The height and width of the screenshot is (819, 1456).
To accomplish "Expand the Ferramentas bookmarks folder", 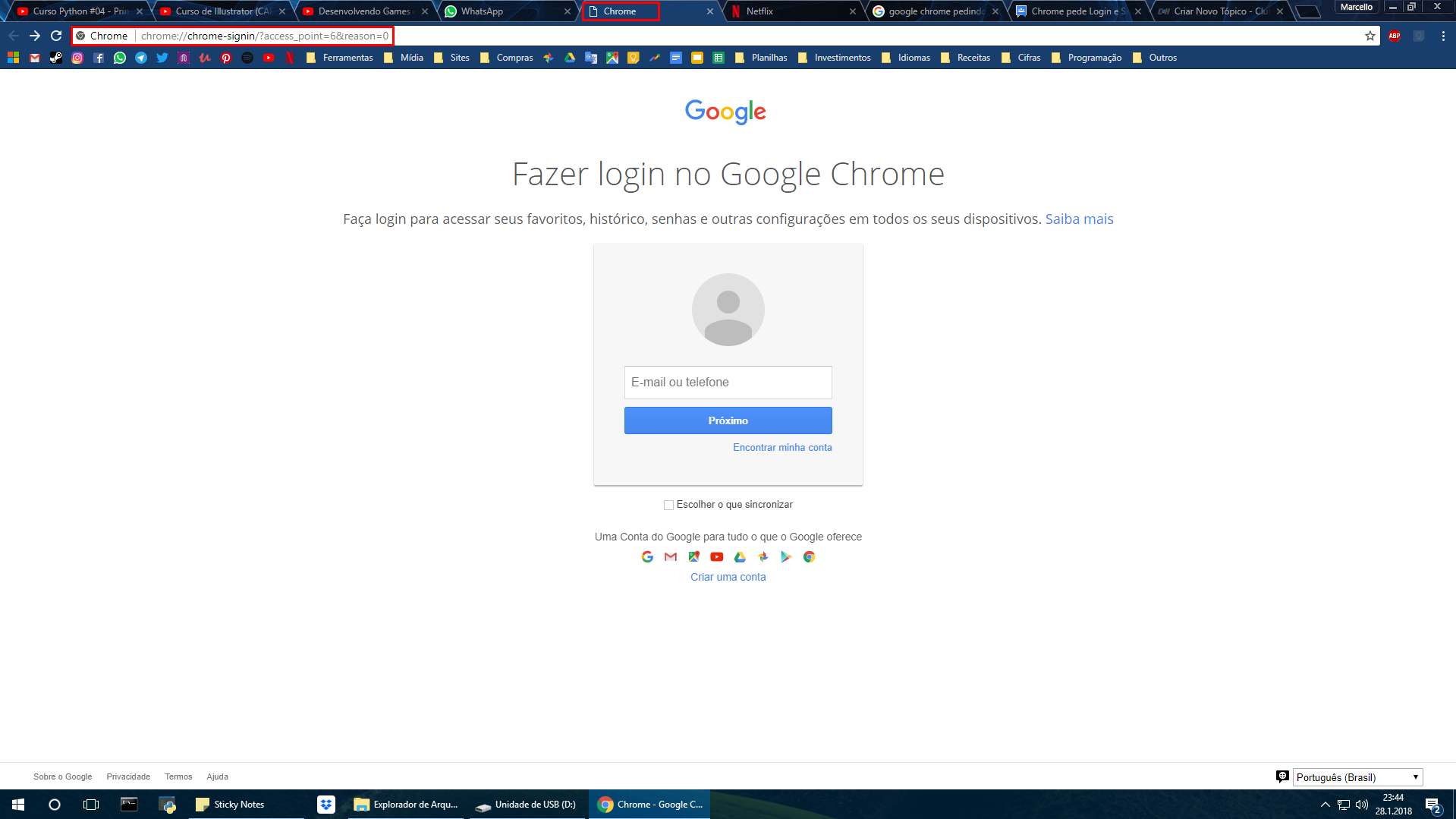I will pyautogui.click(x=339, y=58).
